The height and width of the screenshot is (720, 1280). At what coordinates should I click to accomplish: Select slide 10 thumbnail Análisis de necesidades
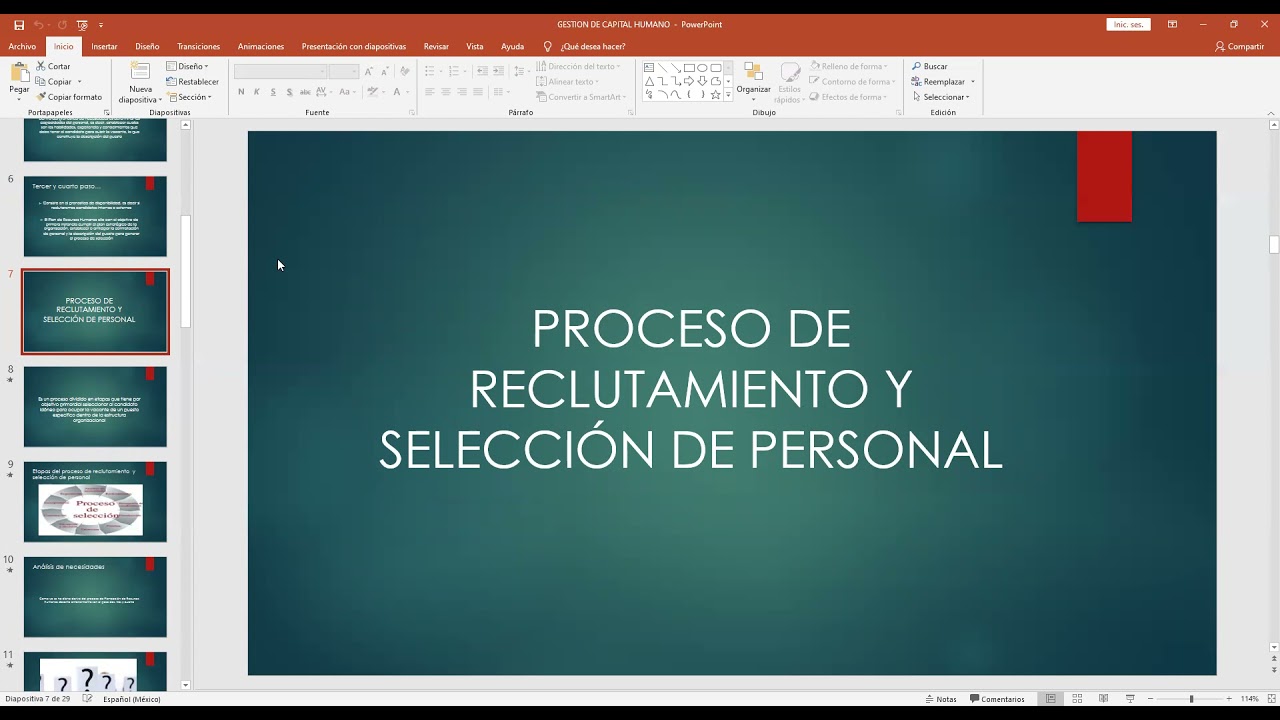click(95, 597)
